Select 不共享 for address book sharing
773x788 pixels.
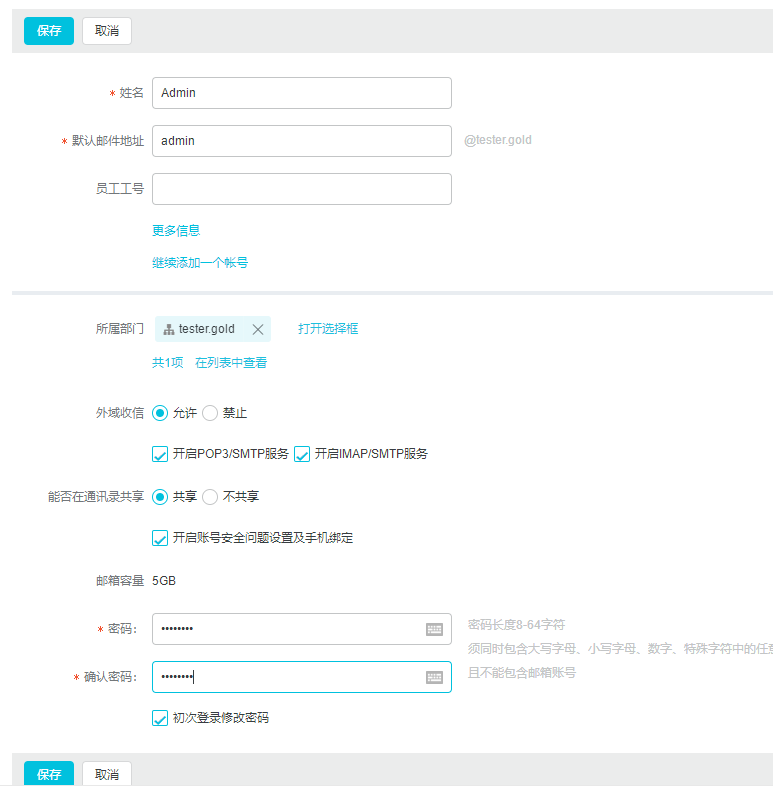point(210,496)
